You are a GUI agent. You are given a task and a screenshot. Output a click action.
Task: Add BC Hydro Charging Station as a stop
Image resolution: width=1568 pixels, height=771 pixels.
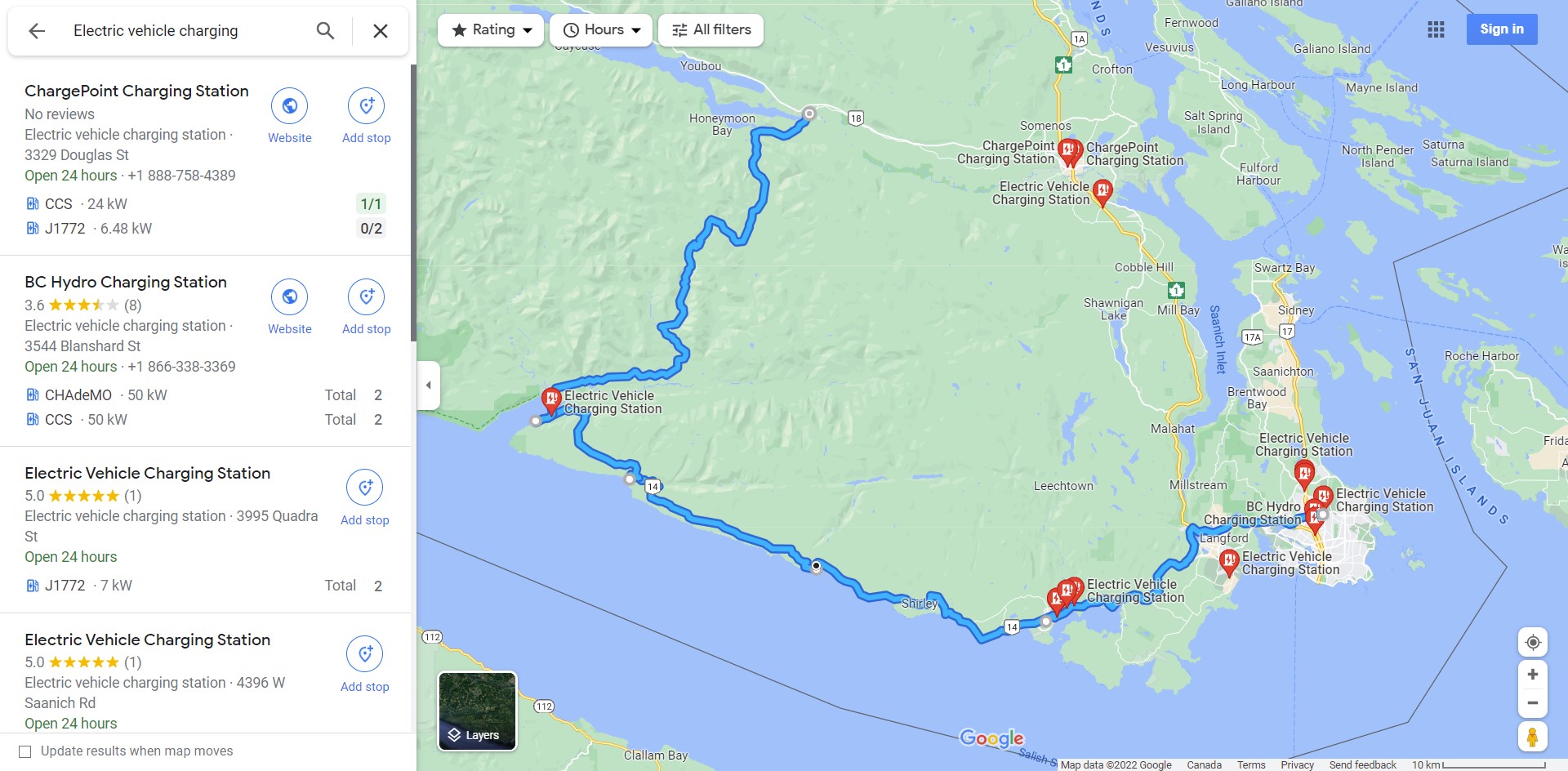point(367,307)
